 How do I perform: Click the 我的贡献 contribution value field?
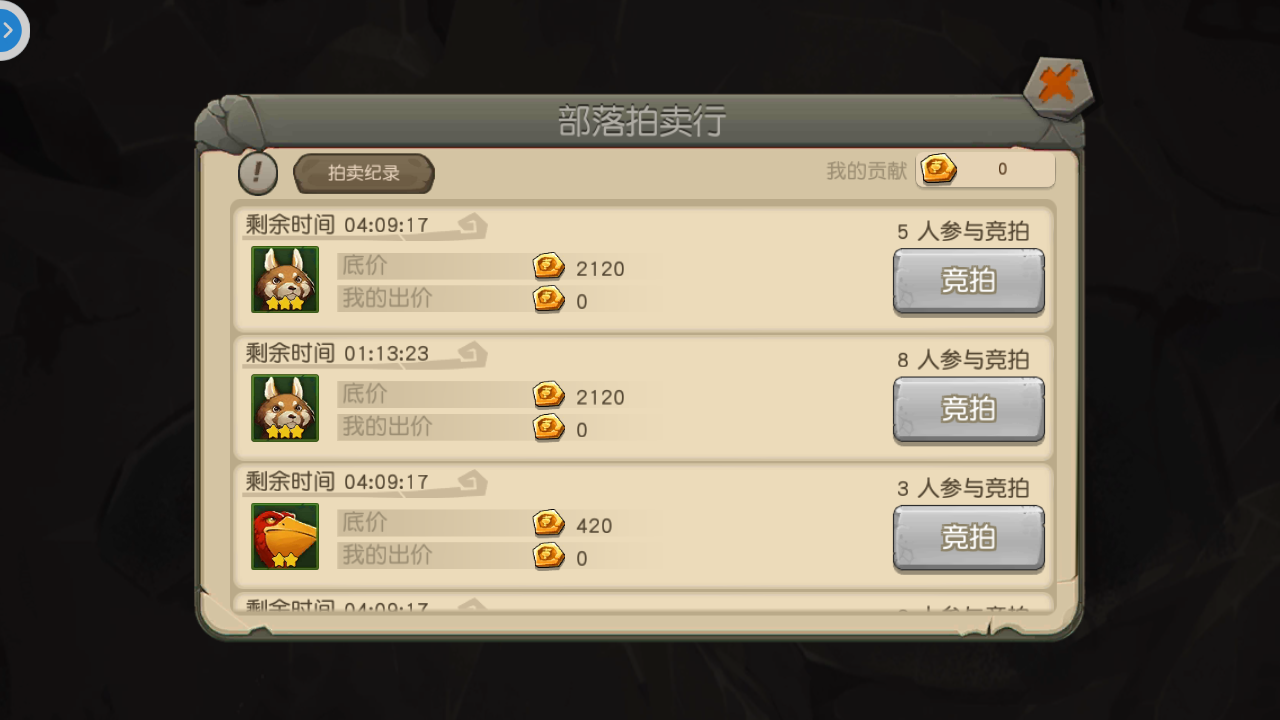coord(986,170)
